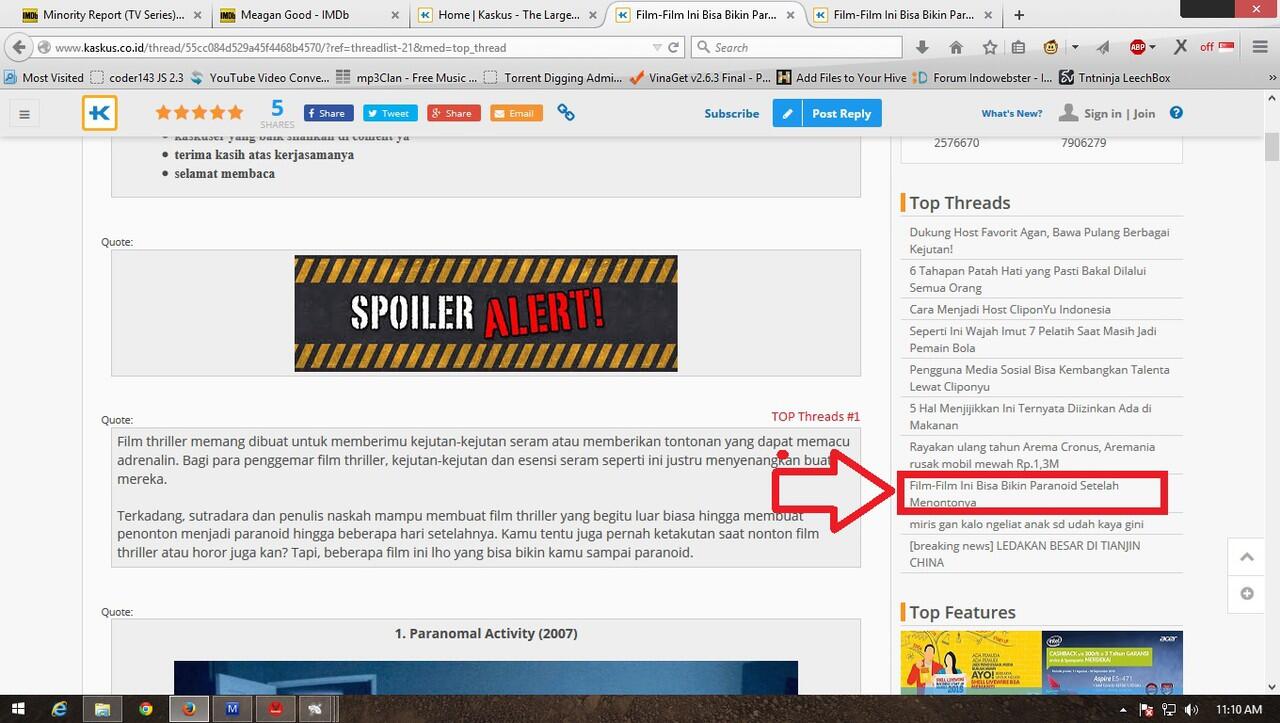This screenshot has width=1280, height=723.
Task: Open the Forum Indowebster bookmark
Action: [x=982, y=77]
